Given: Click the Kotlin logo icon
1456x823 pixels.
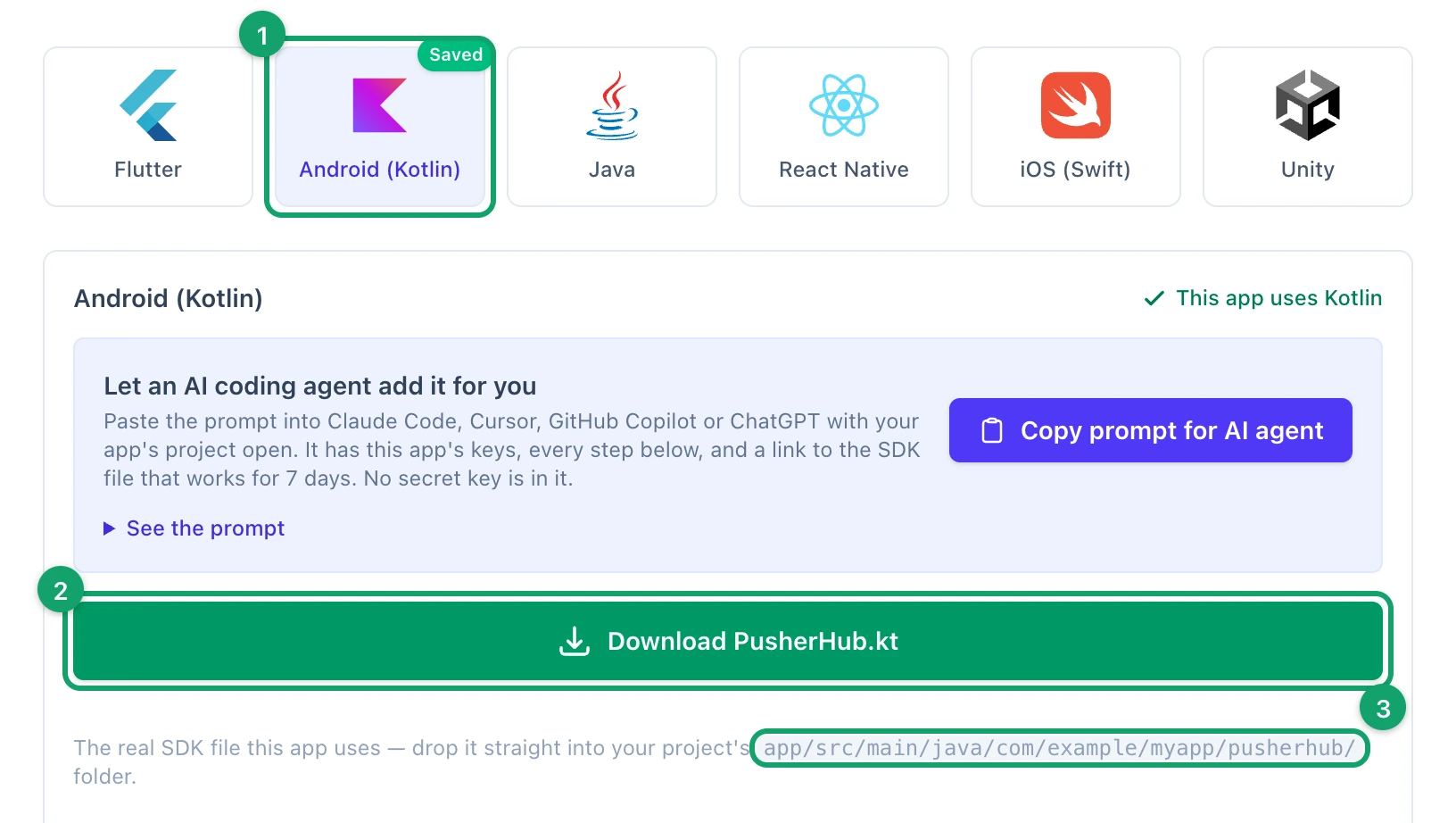Looking at the screenshot, I should tap(380, 105).
